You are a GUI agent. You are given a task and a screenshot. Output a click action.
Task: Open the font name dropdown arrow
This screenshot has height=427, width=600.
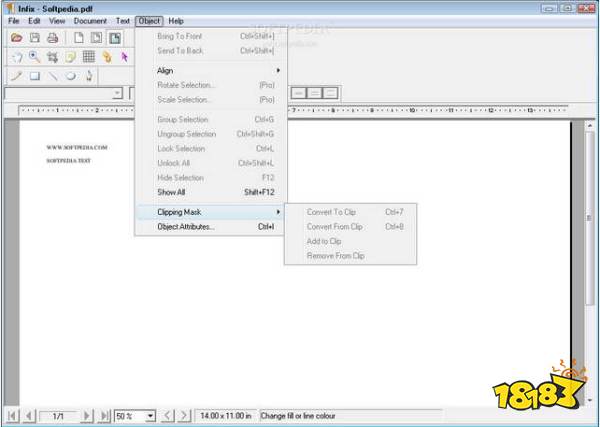coord(118,93)
